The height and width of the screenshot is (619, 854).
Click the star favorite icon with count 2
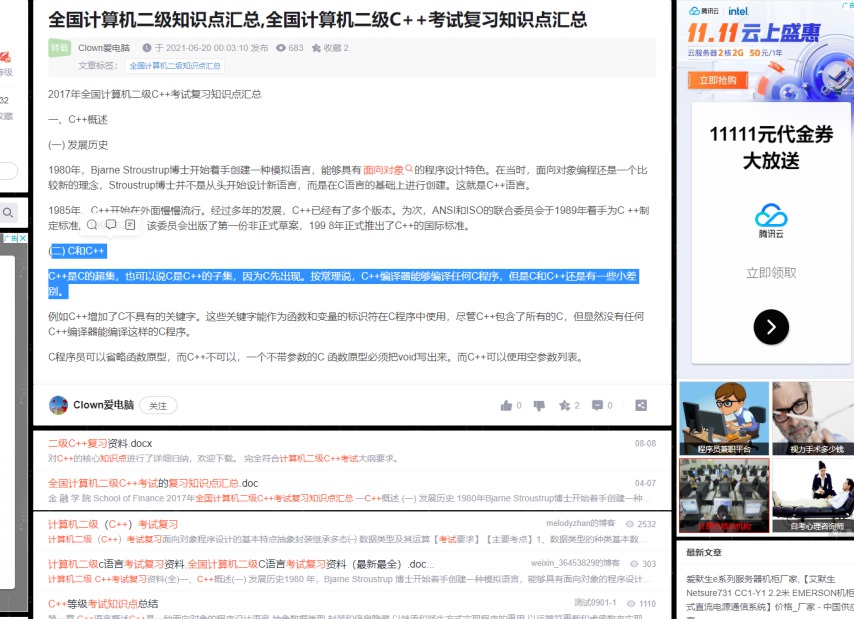tap(564, 406)
